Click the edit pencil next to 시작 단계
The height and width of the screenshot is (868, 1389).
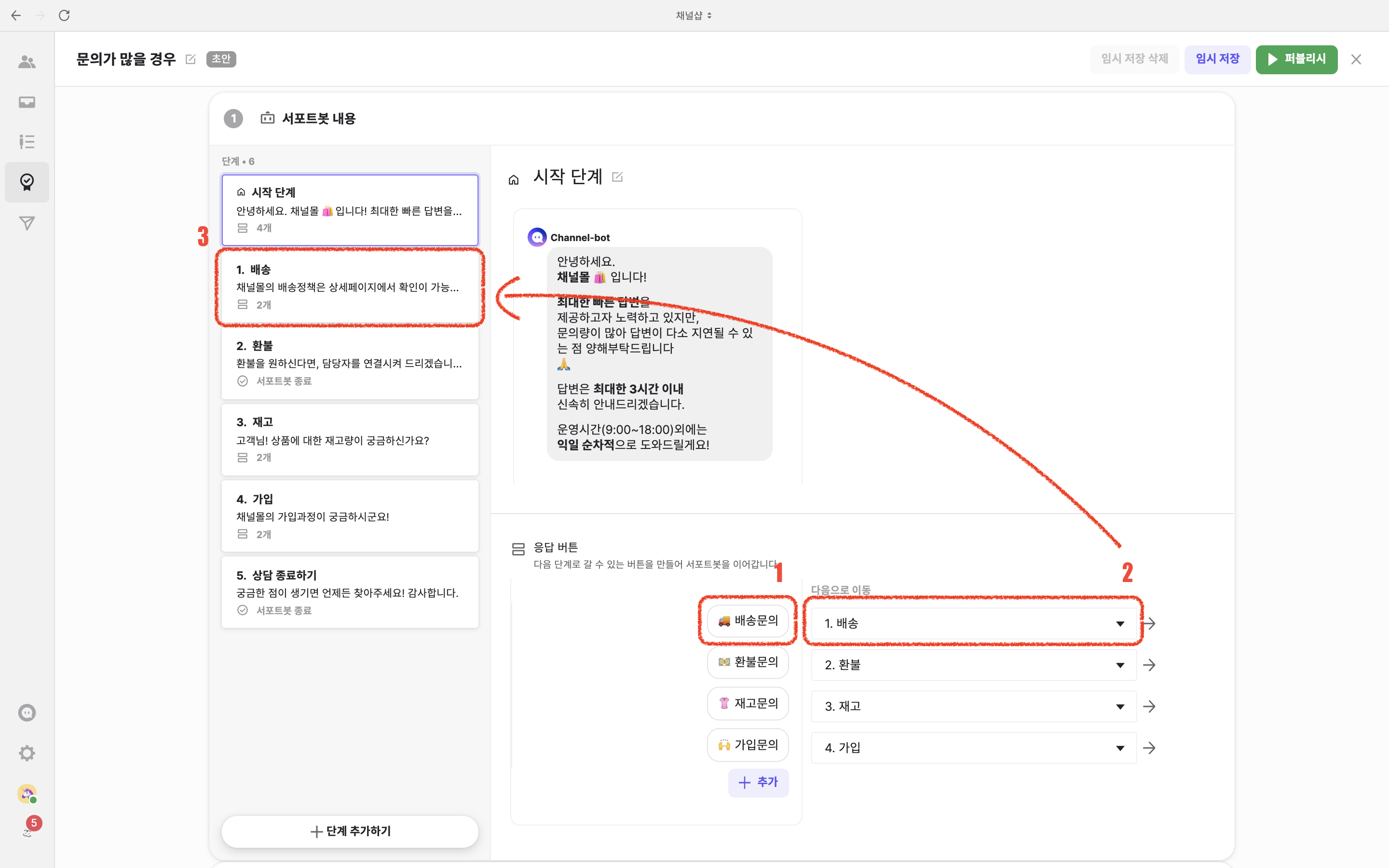click(617, 177)
